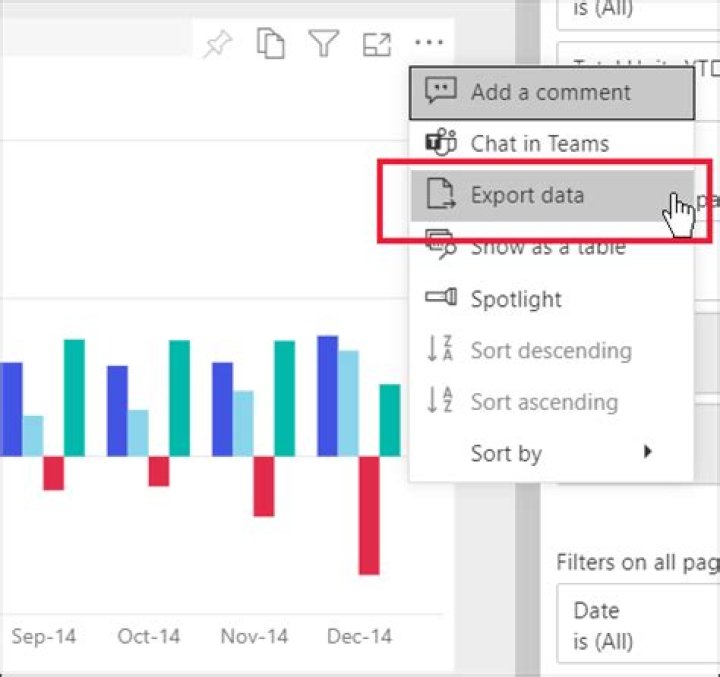Copy visual as image icon
The image size is (720, 677).
[270, 44]
